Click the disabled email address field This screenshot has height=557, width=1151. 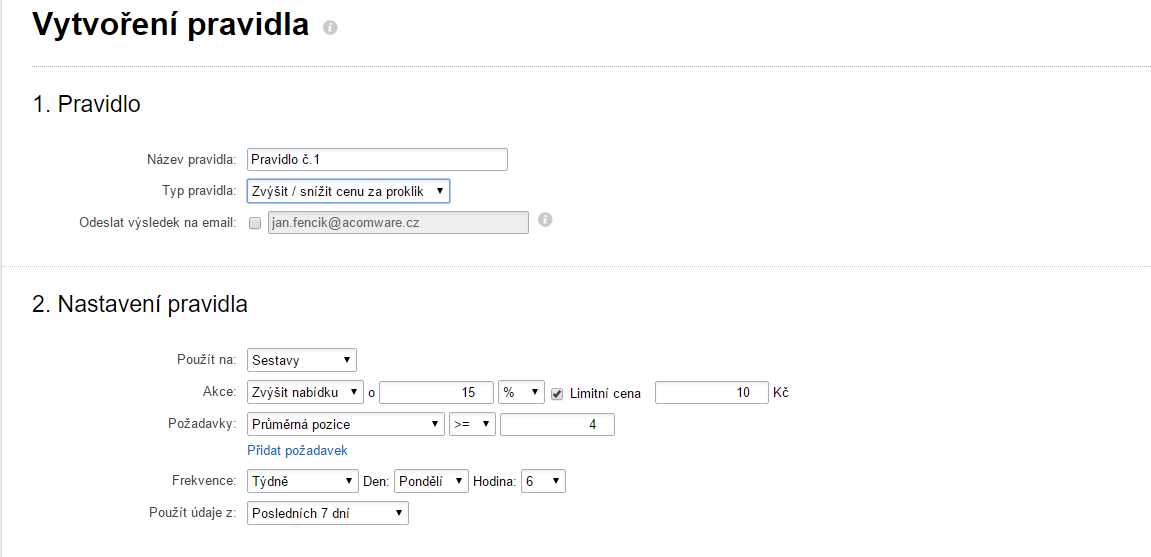pyautogui.click(x=398, y=223)
